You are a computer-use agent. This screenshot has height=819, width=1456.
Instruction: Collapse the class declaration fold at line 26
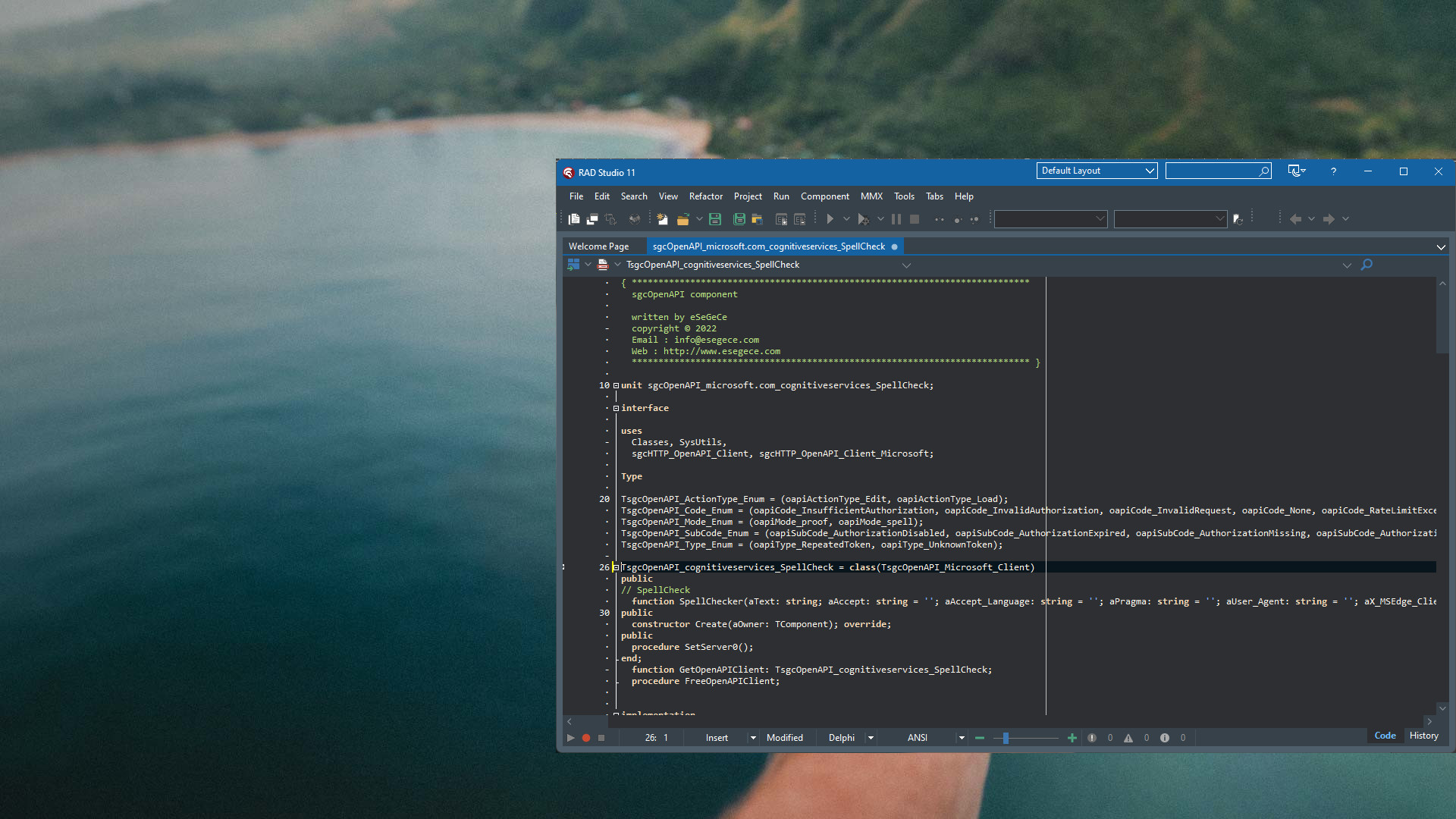(616, 567)
